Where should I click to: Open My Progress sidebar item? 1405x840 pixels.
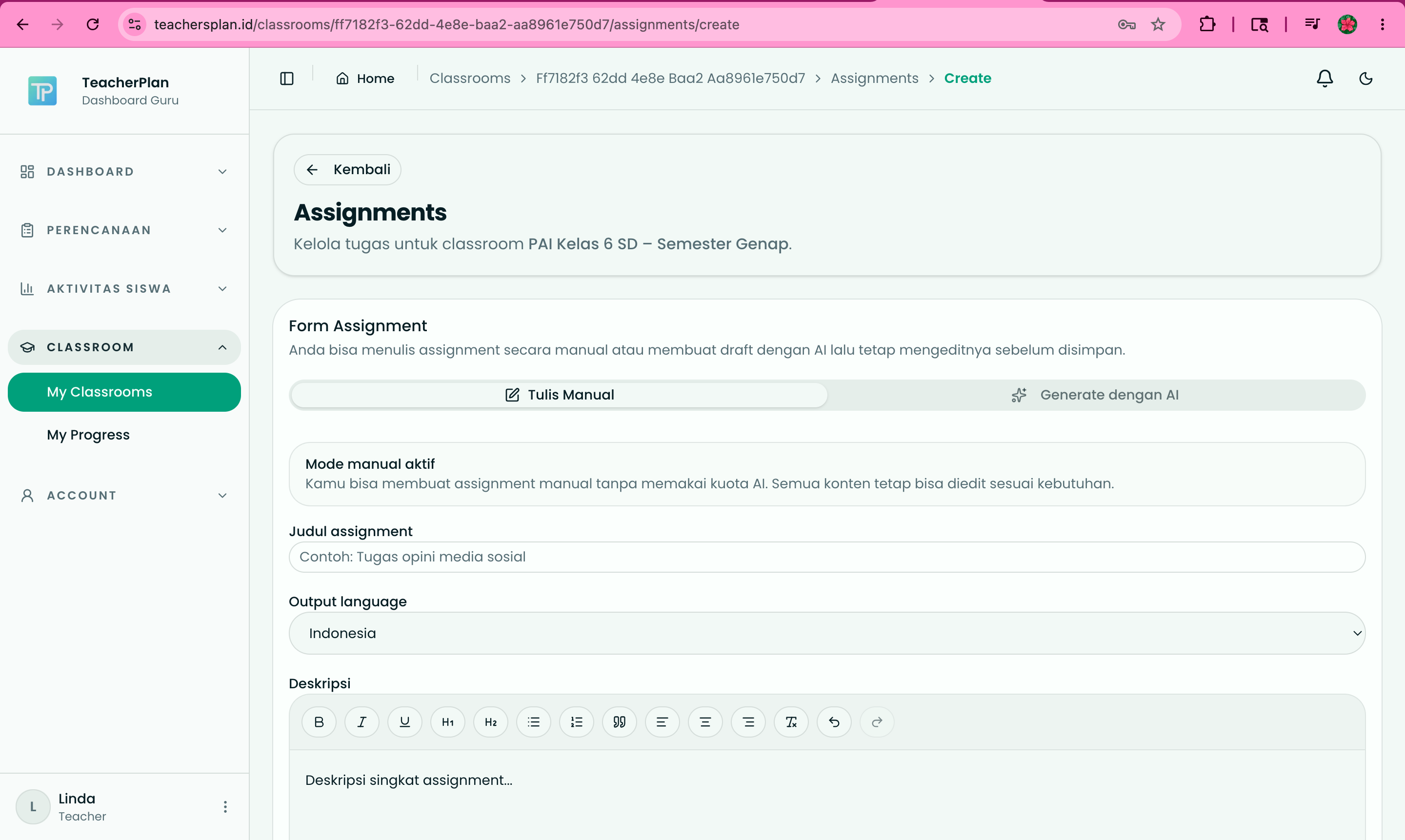coord(88,435)
